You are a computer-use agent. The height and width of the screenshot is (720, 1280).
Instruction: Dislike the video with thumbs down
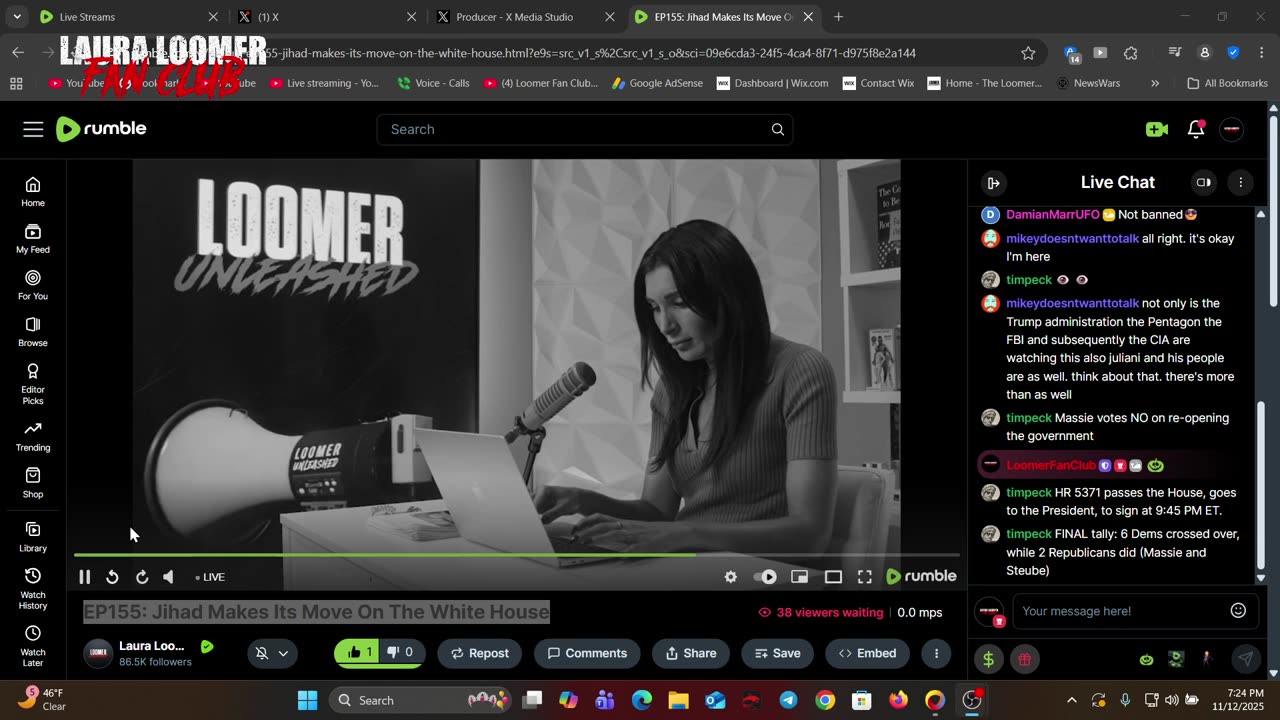click(401, 653)
